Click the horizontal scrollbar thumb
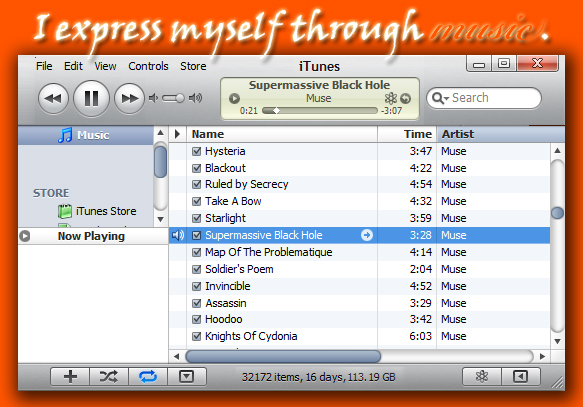The height and width of the screenshot is (407, 583). (x=283, y=356)
